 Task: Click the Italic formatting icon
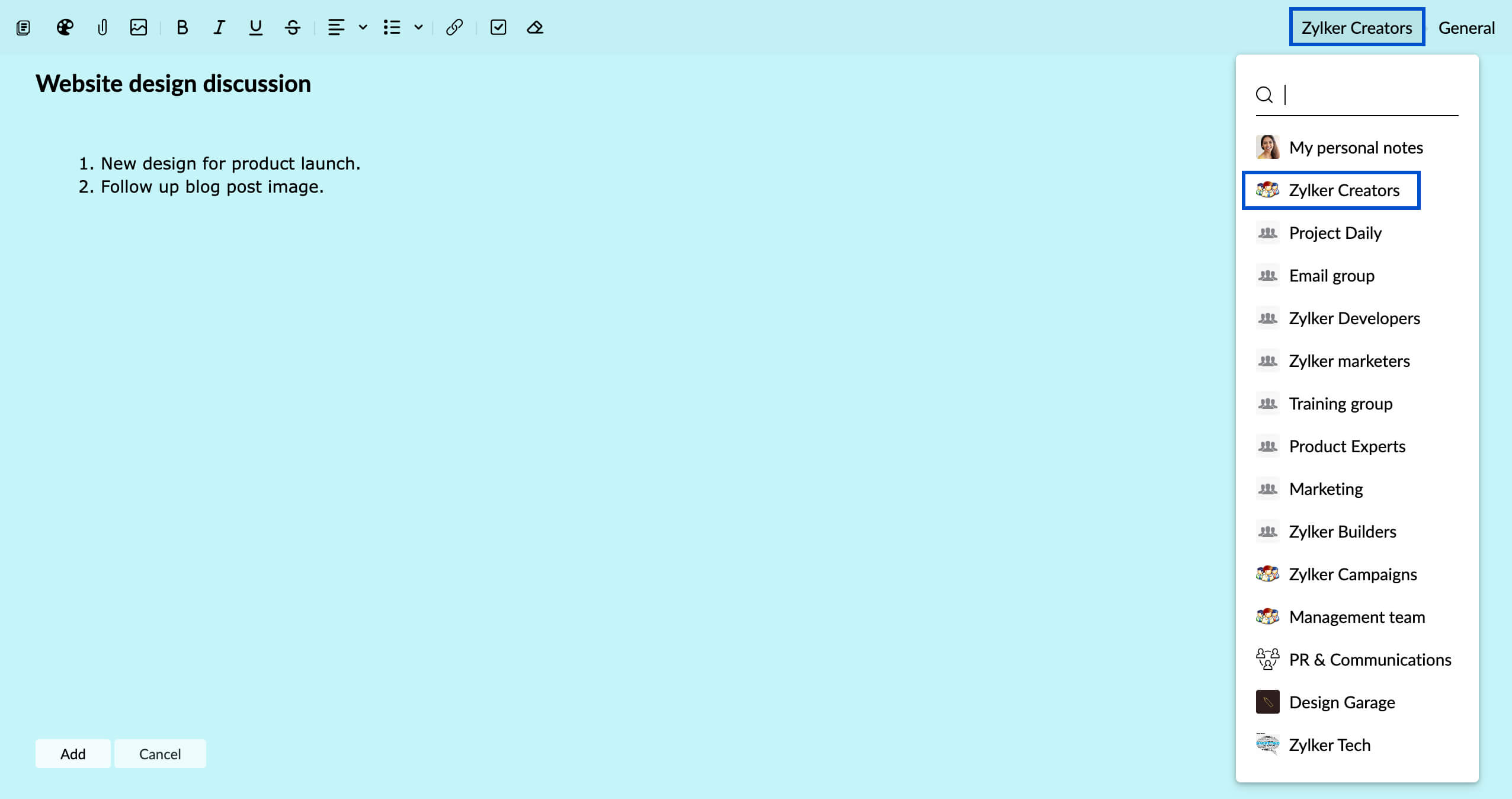click(218, 27)
